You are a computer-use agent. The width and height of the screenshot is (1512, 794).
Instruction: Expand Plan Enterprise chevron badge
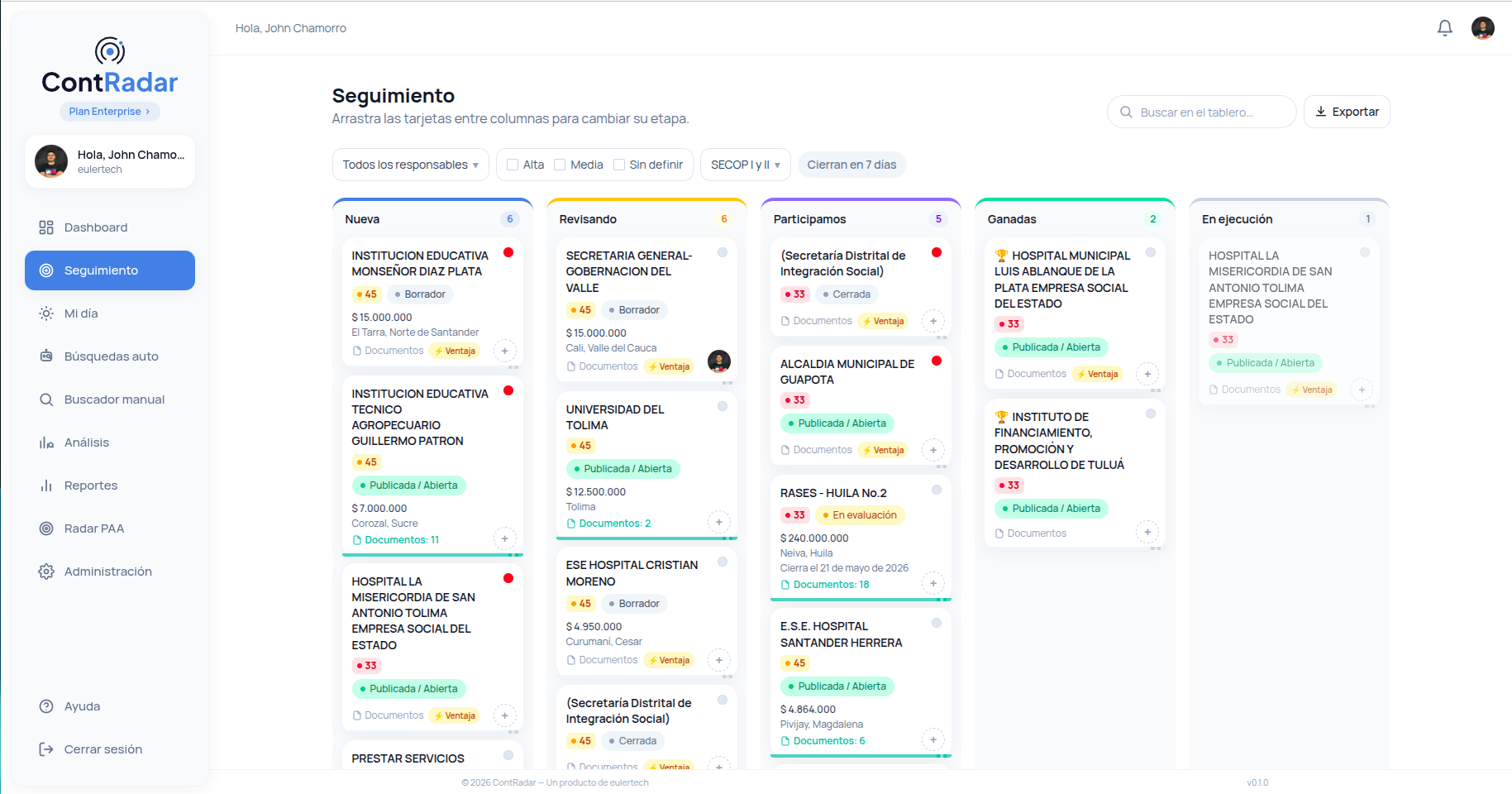click(110, 112)
